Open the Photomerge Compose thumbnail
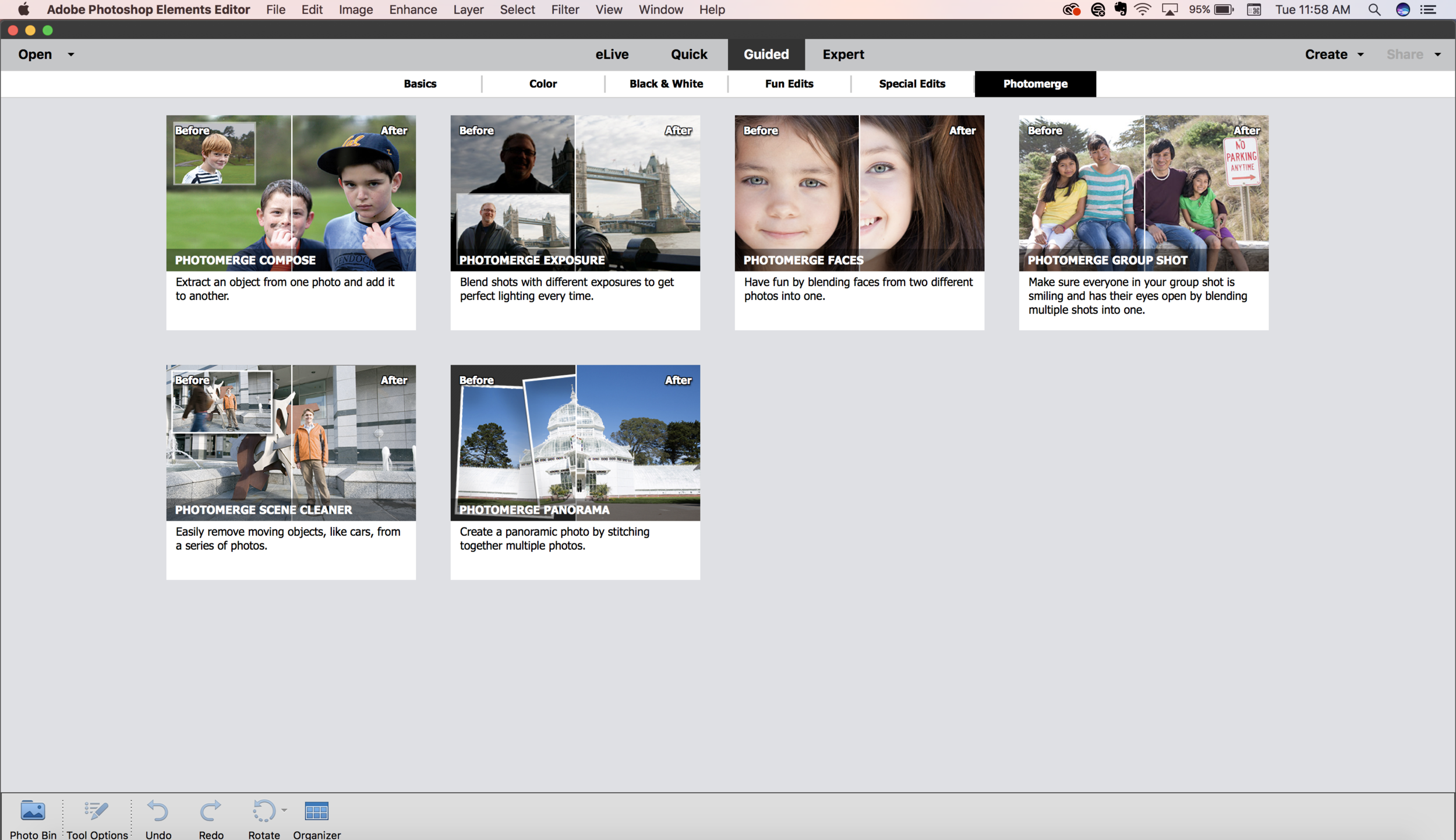Image resolution: width=1456 pixels, height=840 pixels. click(x=291, y=193)
